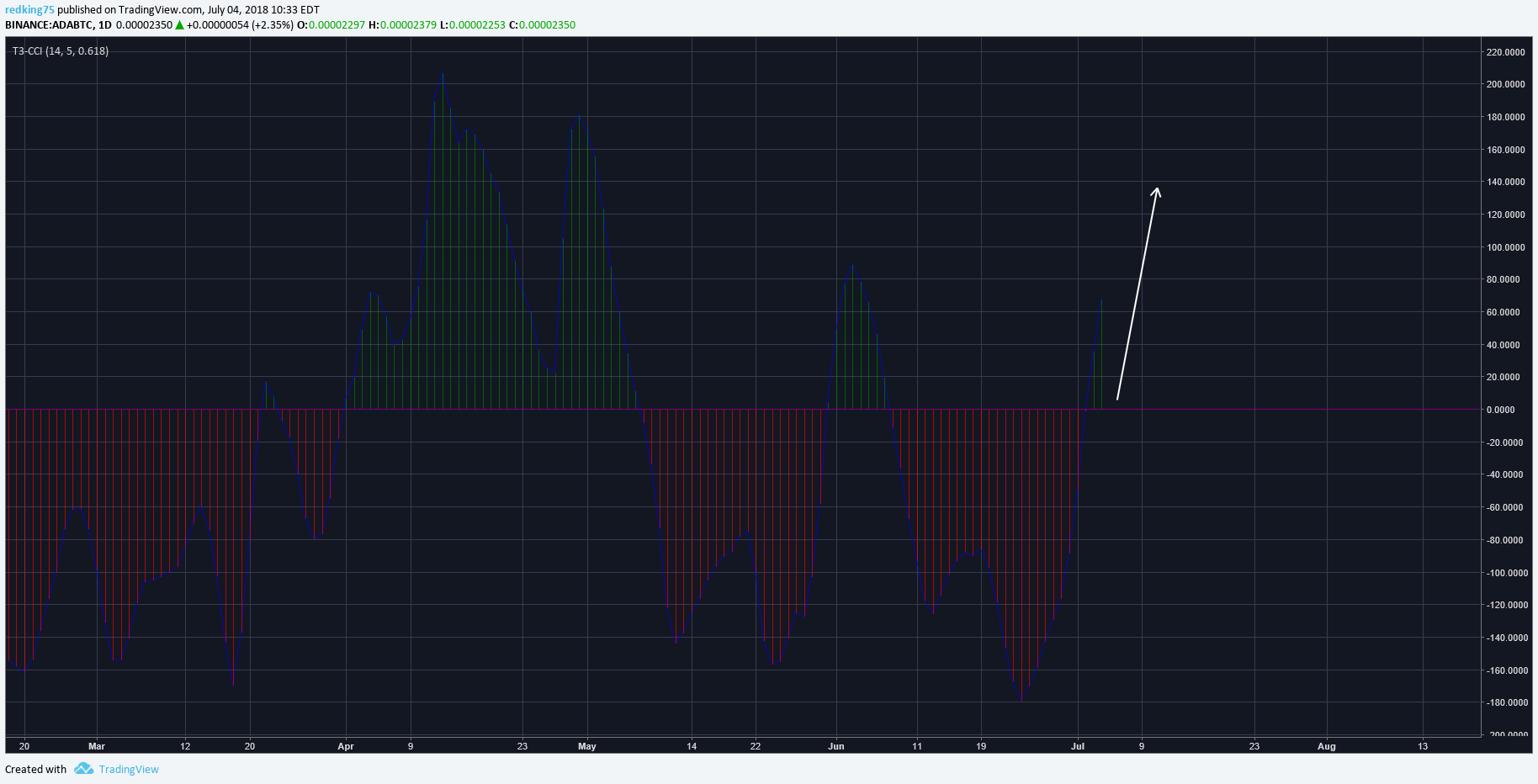The image size is (1538, 784).
Task: Click the -60.0000 price scale label
Action: click(x=1504, y=507)
